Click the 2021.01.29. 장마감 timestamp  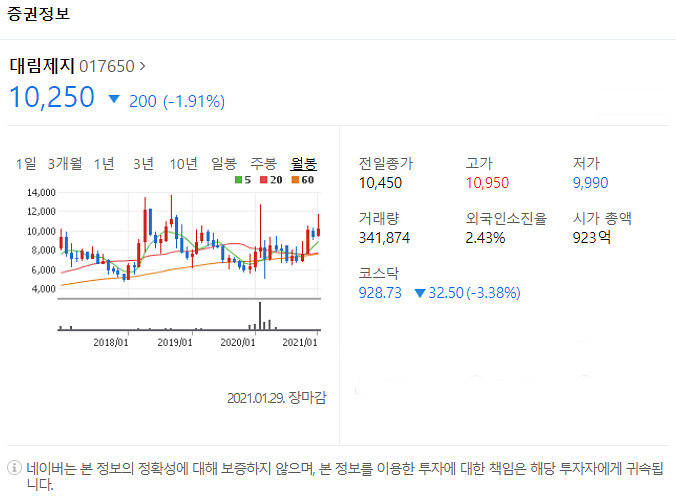(x=276, y=398)
